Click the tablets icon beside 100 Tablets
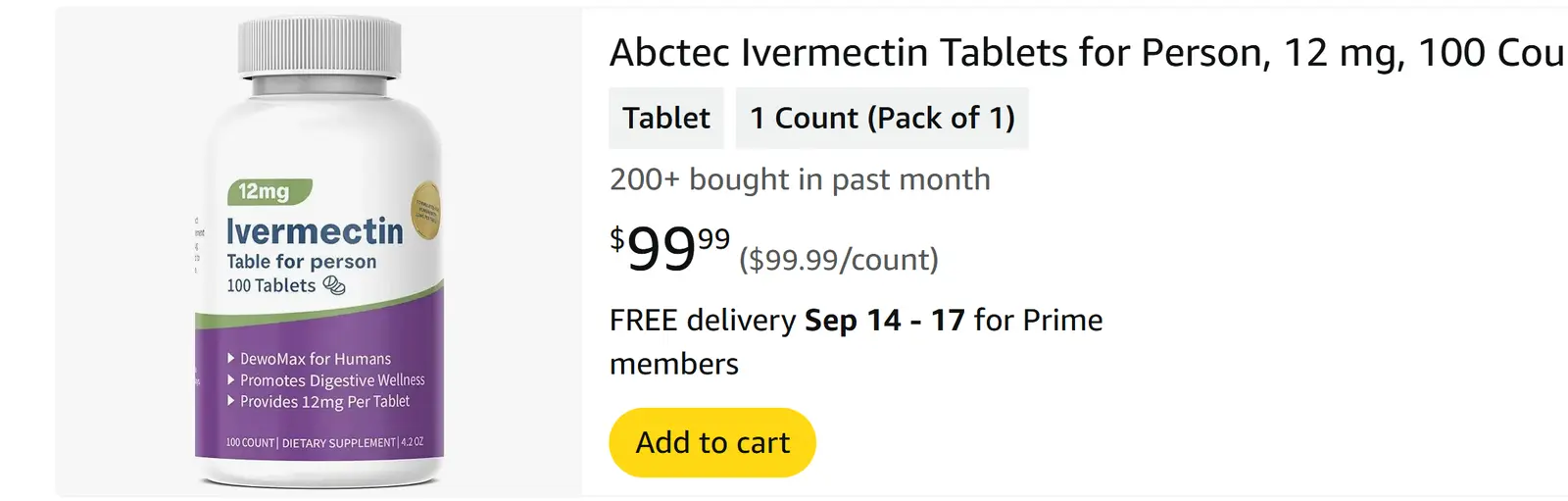 pos(334,285)
